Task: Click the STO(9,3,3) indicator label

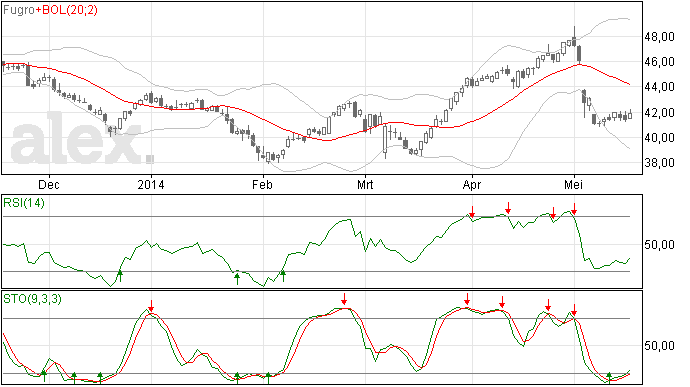Action: click(33, 299)
